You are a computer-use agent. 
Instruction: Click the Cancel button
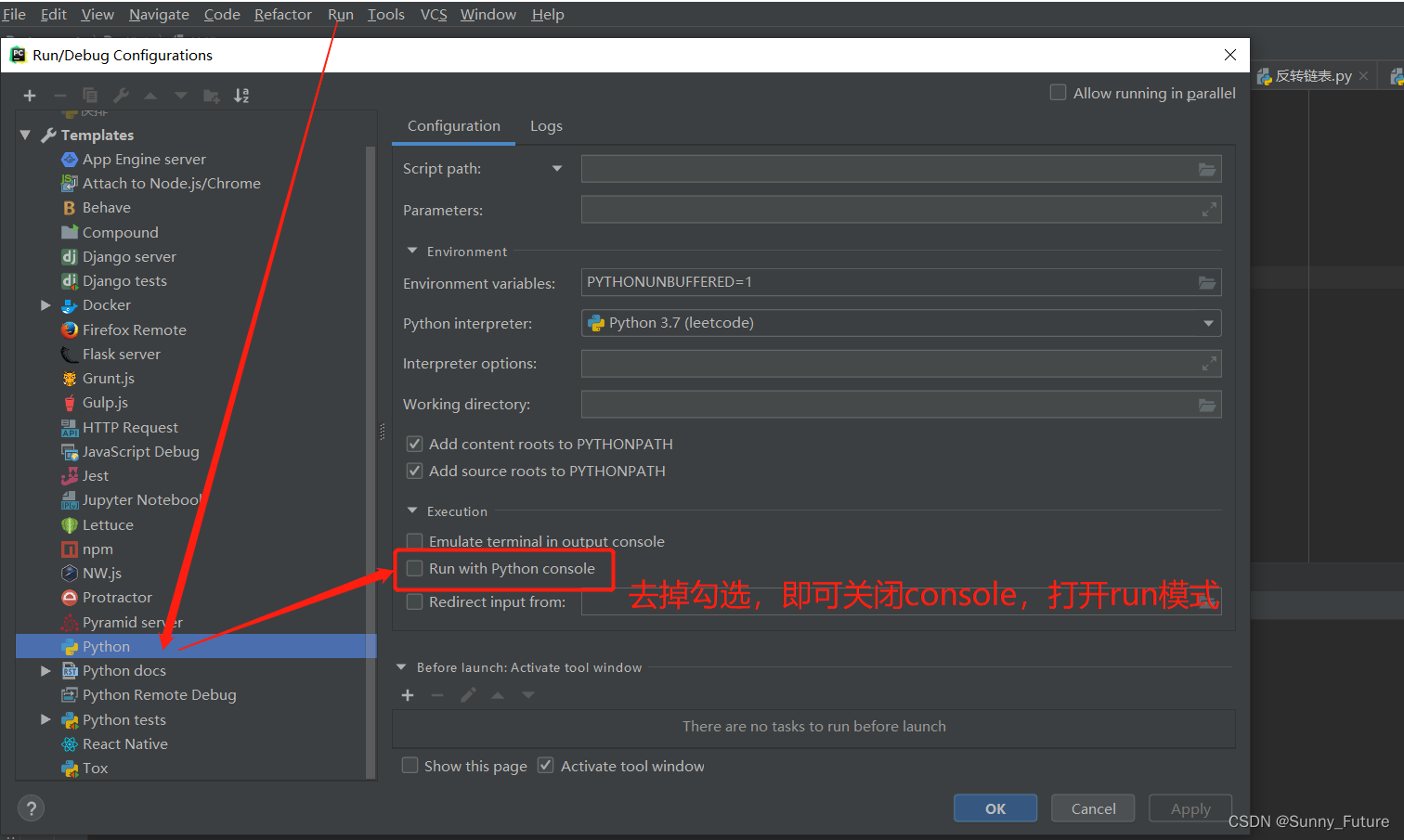(x=1093, y=808)
